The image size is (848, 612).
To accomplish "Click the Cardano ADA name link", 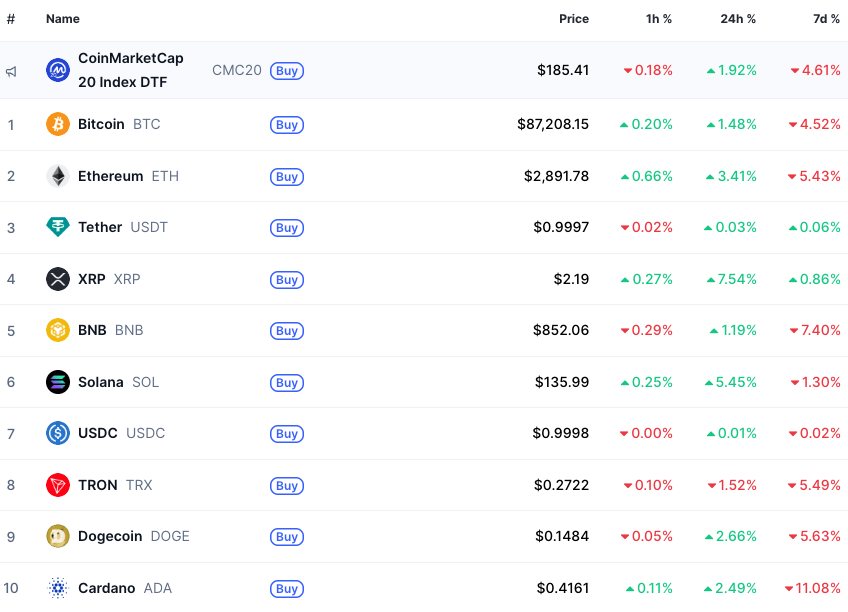I will (x=106, y=588).
